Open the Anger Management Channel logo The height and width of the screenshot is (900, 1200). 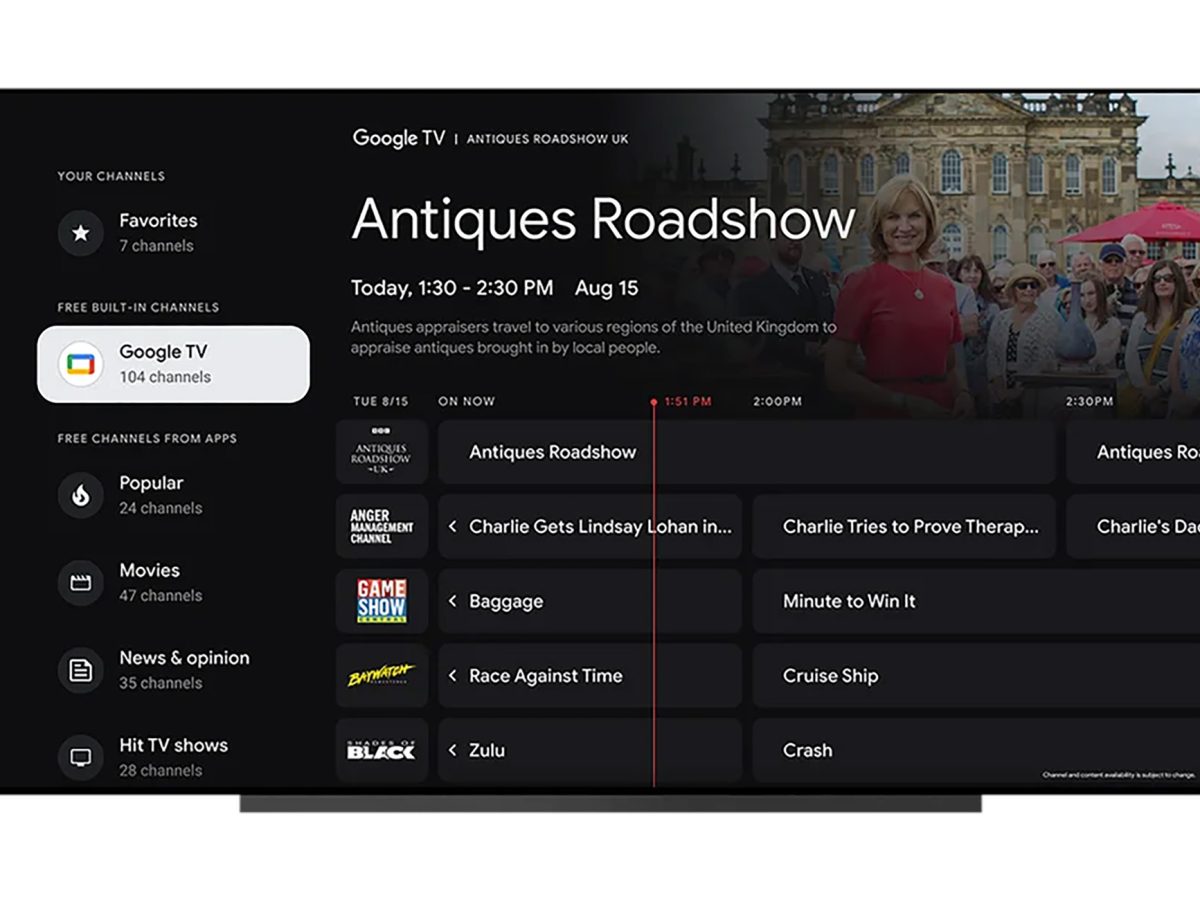point(381,526)
